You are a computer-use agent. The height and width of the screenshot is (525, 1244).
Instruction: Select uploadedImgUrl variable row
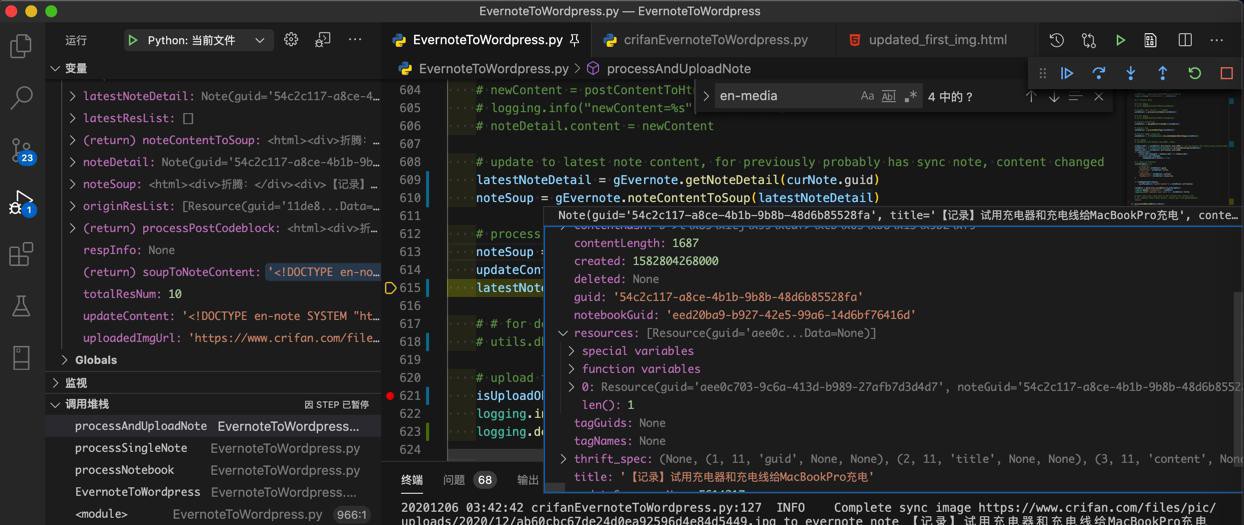click(214, 338)
